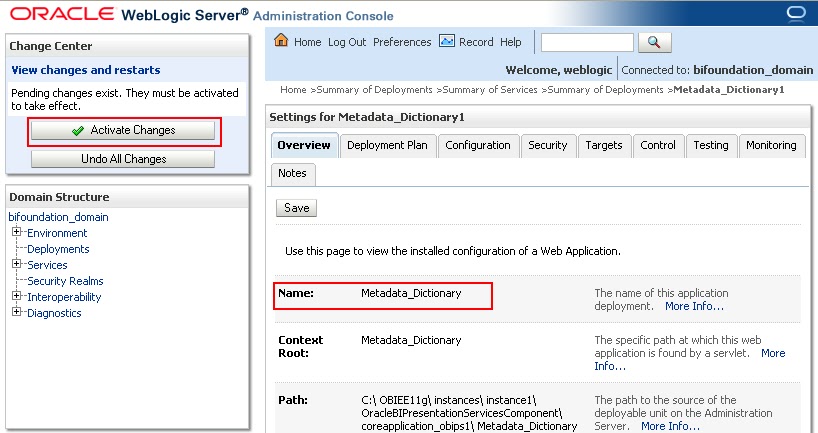
Task: Click inside the search text field
Action: [x=587, y=42]
